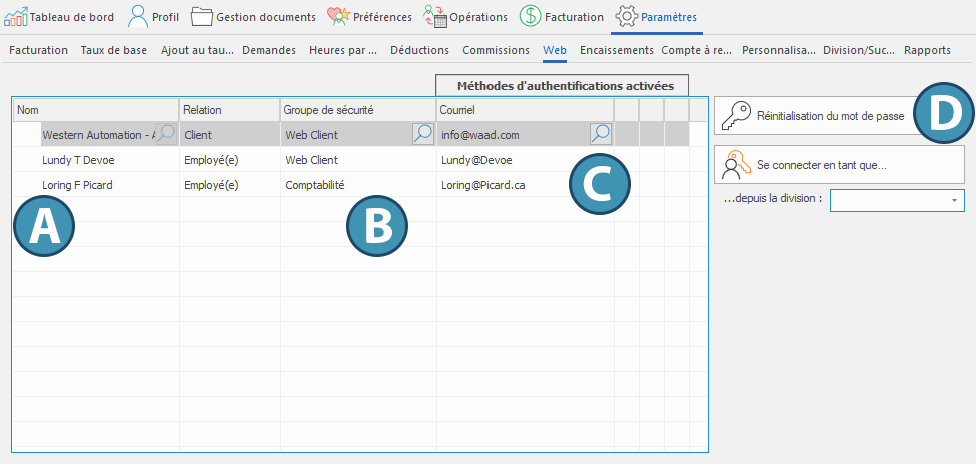Click the Profil person icon
Viewport: 976px width, 464px height.
138,17
